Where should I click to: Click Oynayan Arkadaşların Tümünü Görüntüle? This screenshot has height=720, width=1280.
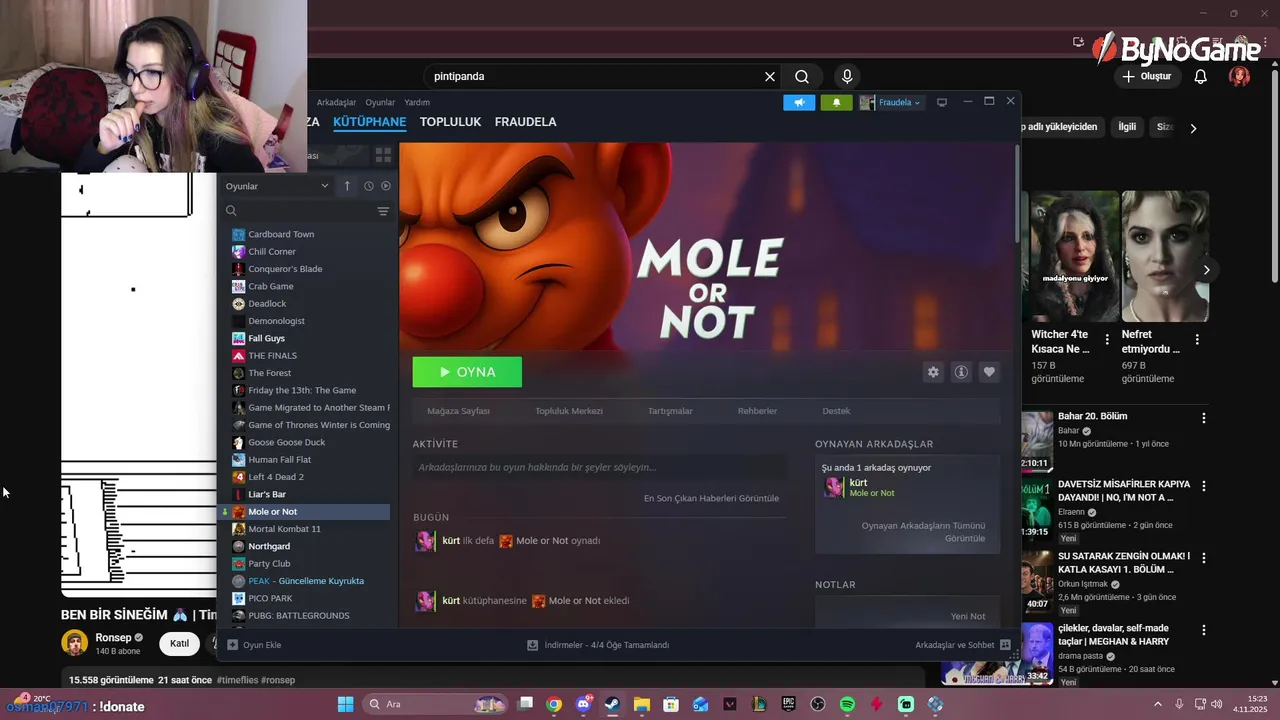coord(923,531)
